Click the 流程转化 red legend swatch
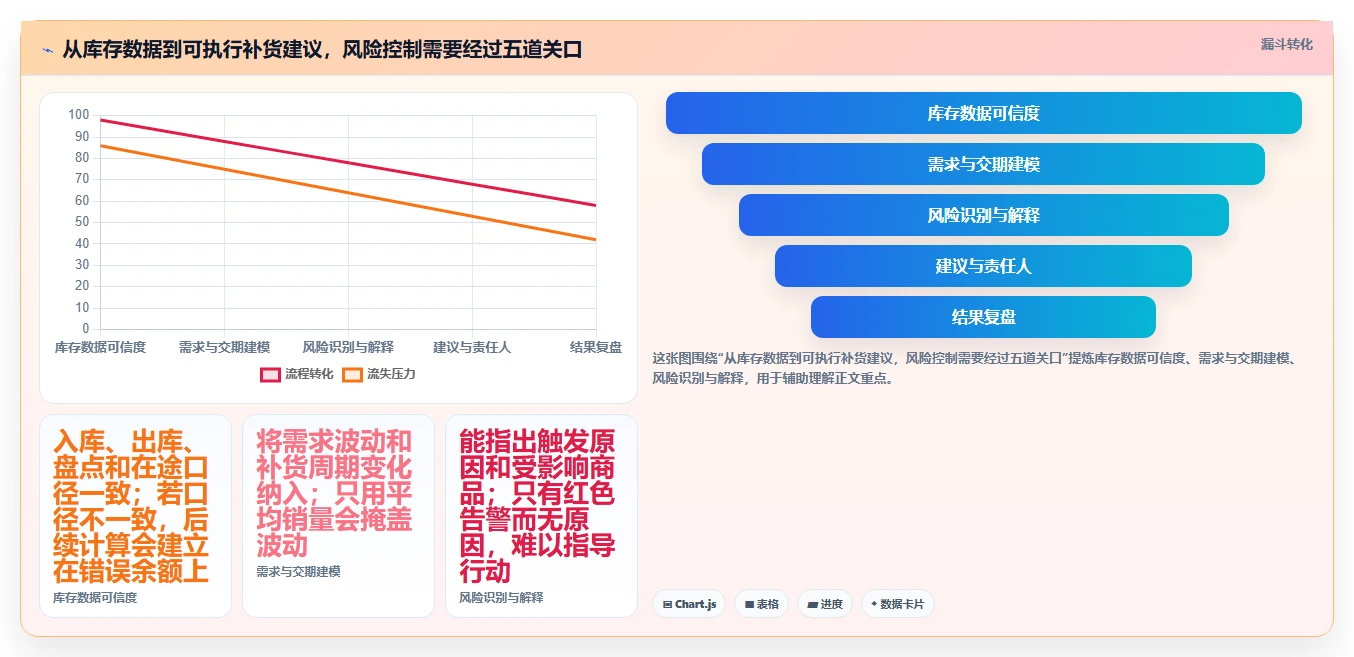1354x657 pixels. [x=270, y=374]
